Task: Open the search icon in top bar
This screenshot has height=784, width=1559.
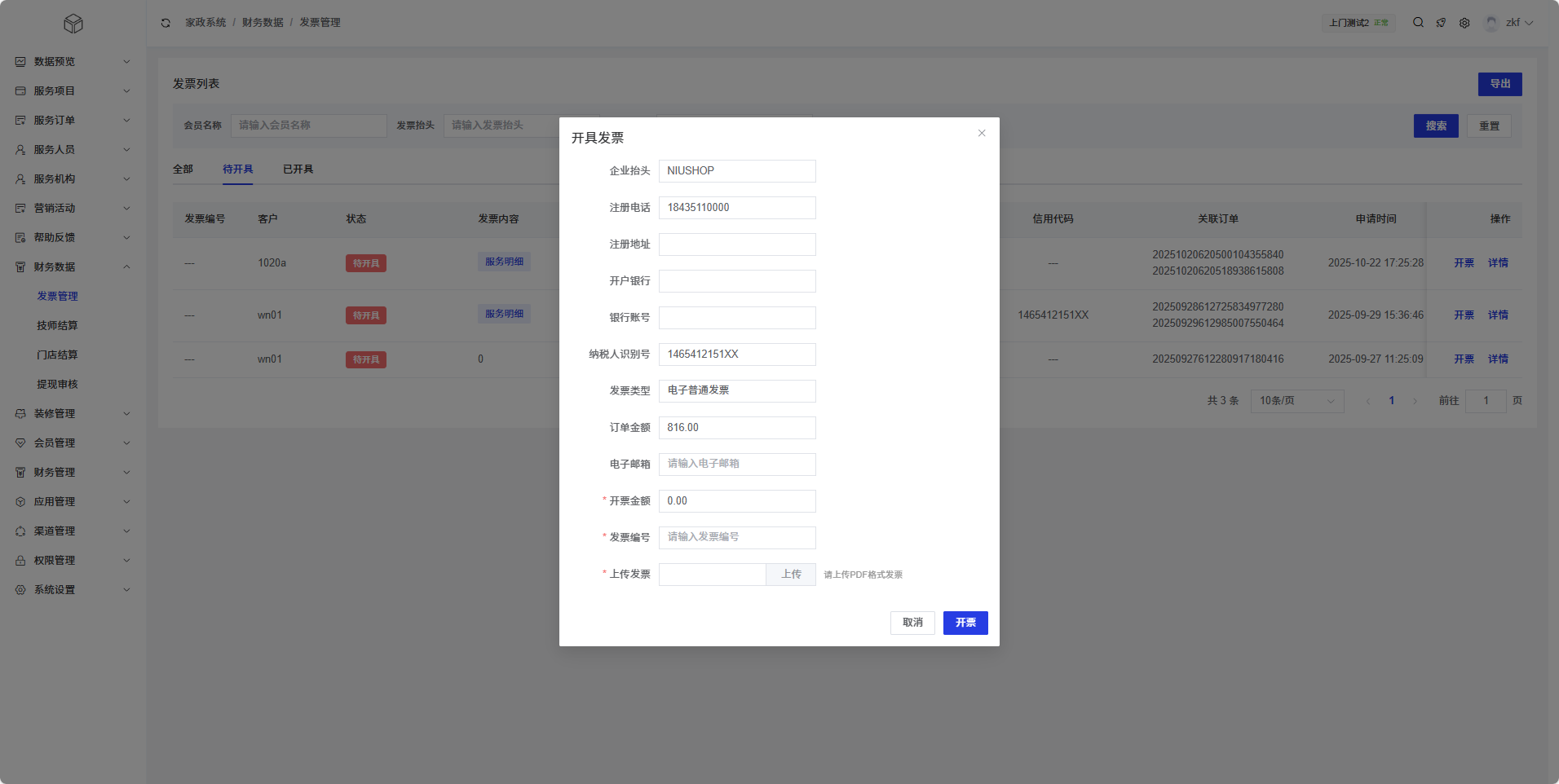Action: tap(1418, 23)
